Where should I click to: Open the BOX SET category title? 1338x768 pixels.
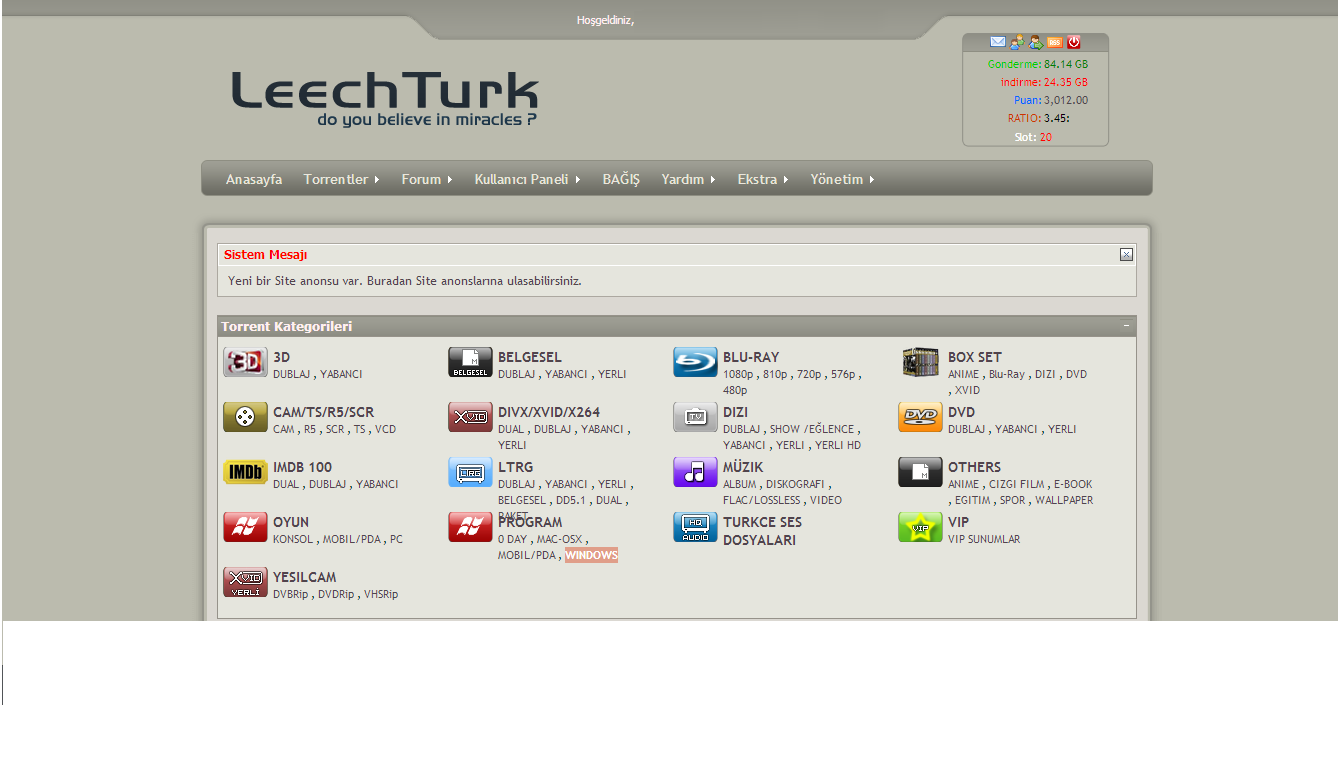pyautogui.click(x=975, y=357)
